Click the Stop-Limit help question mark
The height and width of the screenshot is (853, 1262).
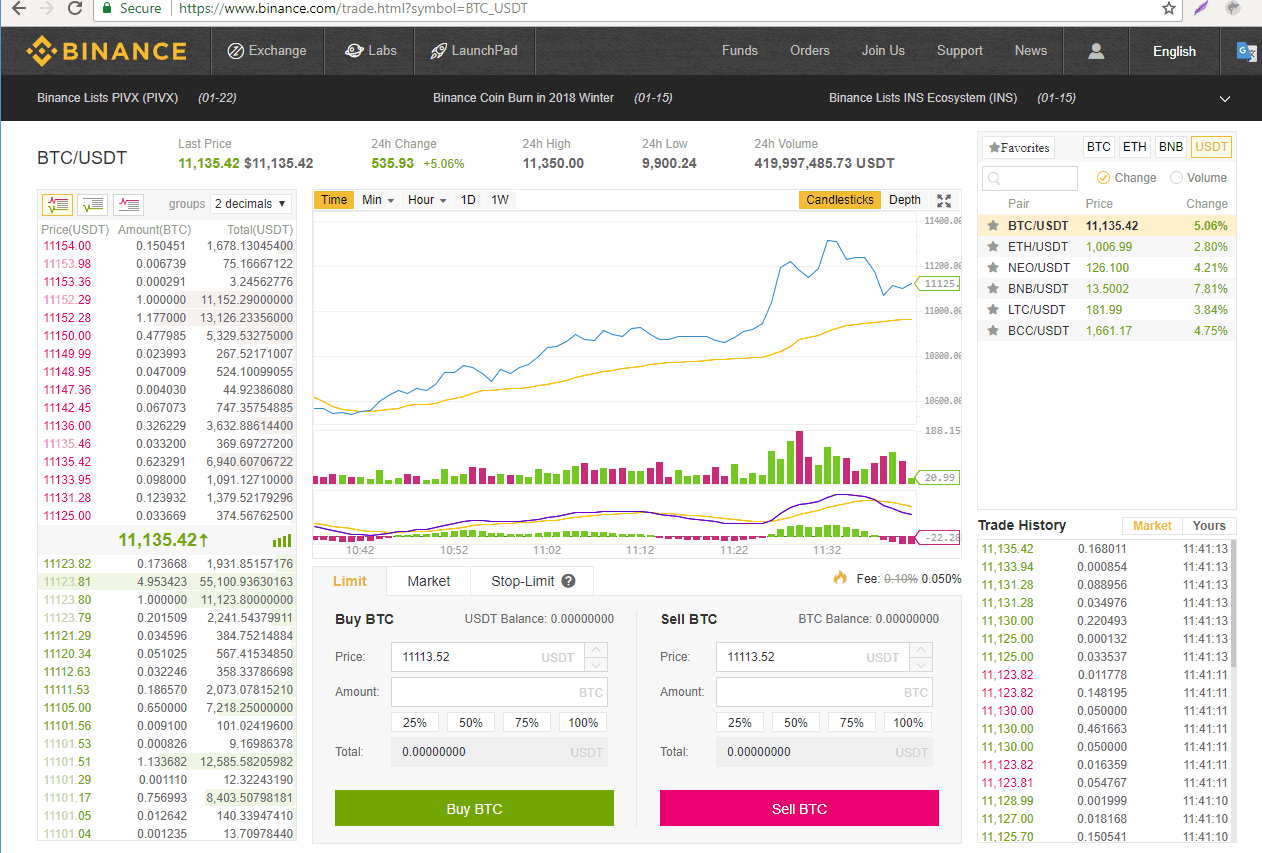[x=568, y=581]
